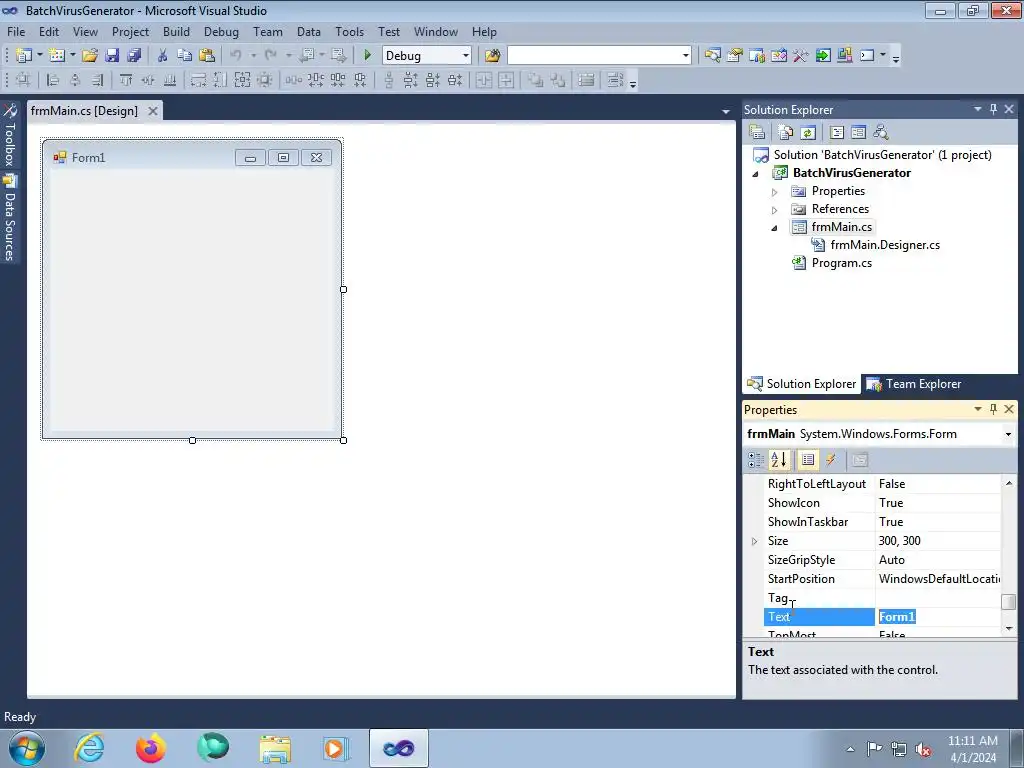Screen dimensions: 1024x768
Task: Click View Code icon in Solution Explorer
Action: coord(837,133)
